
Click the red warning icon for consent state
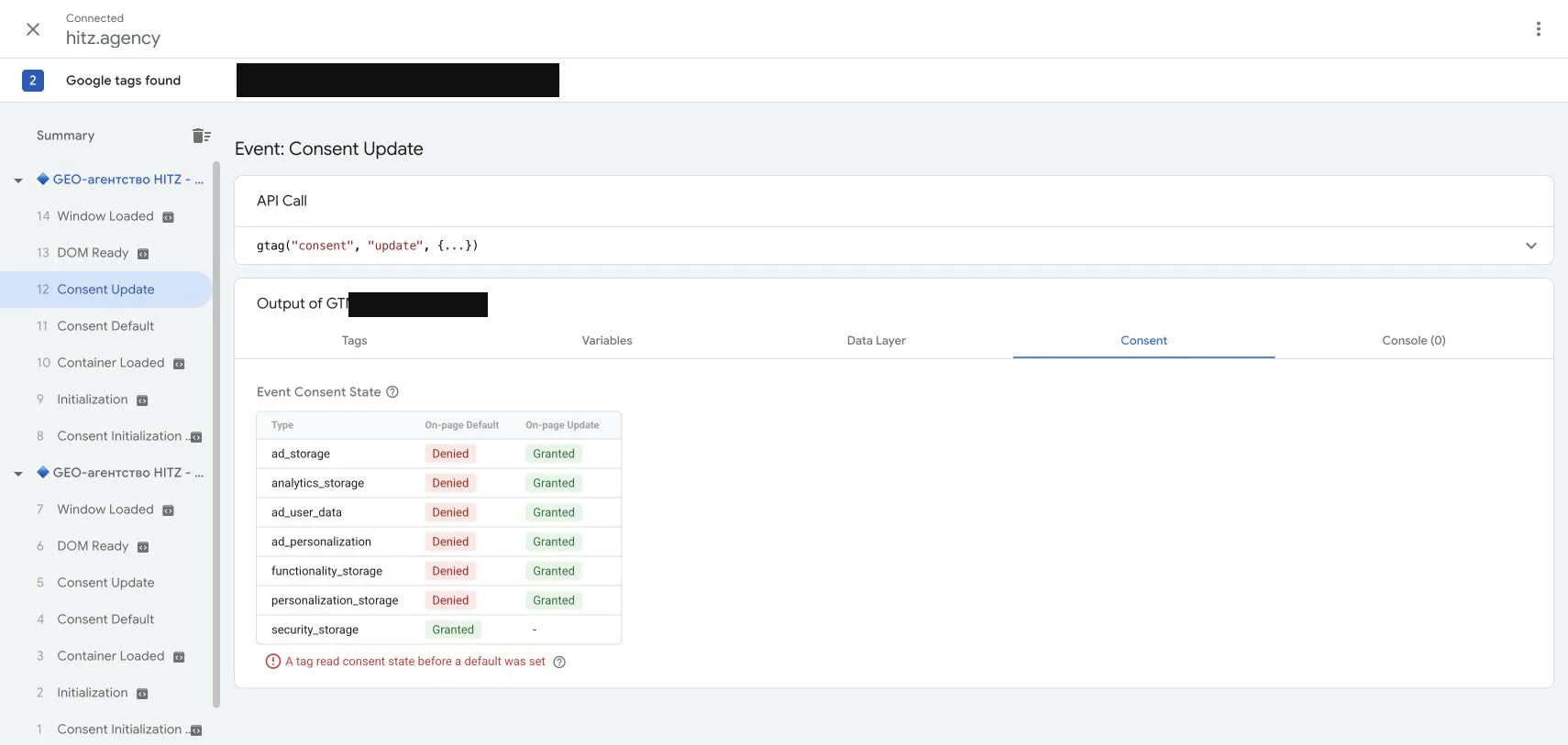pos(273,662)
